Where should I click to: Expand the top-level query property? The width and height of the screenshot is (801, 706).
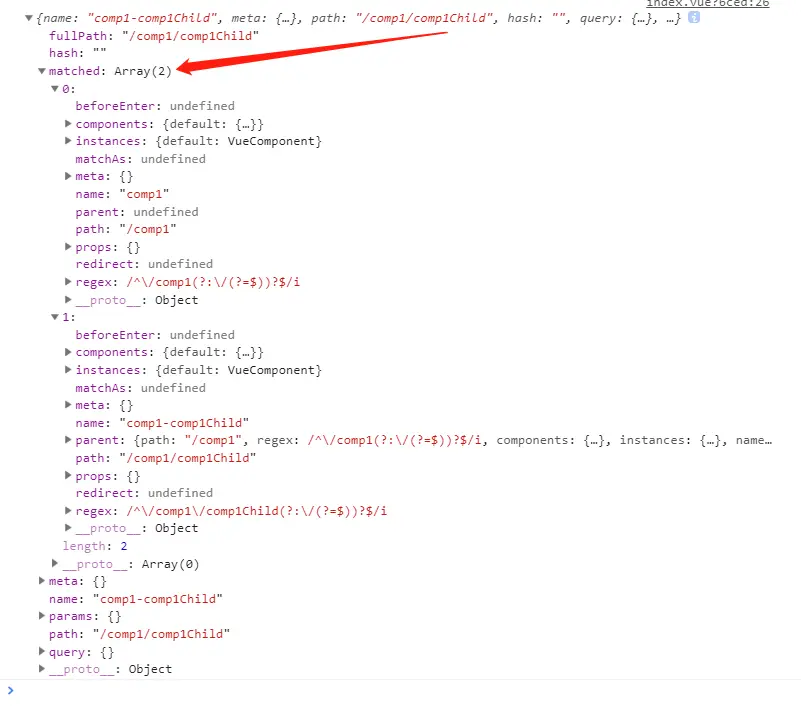(x=42, y=652)
